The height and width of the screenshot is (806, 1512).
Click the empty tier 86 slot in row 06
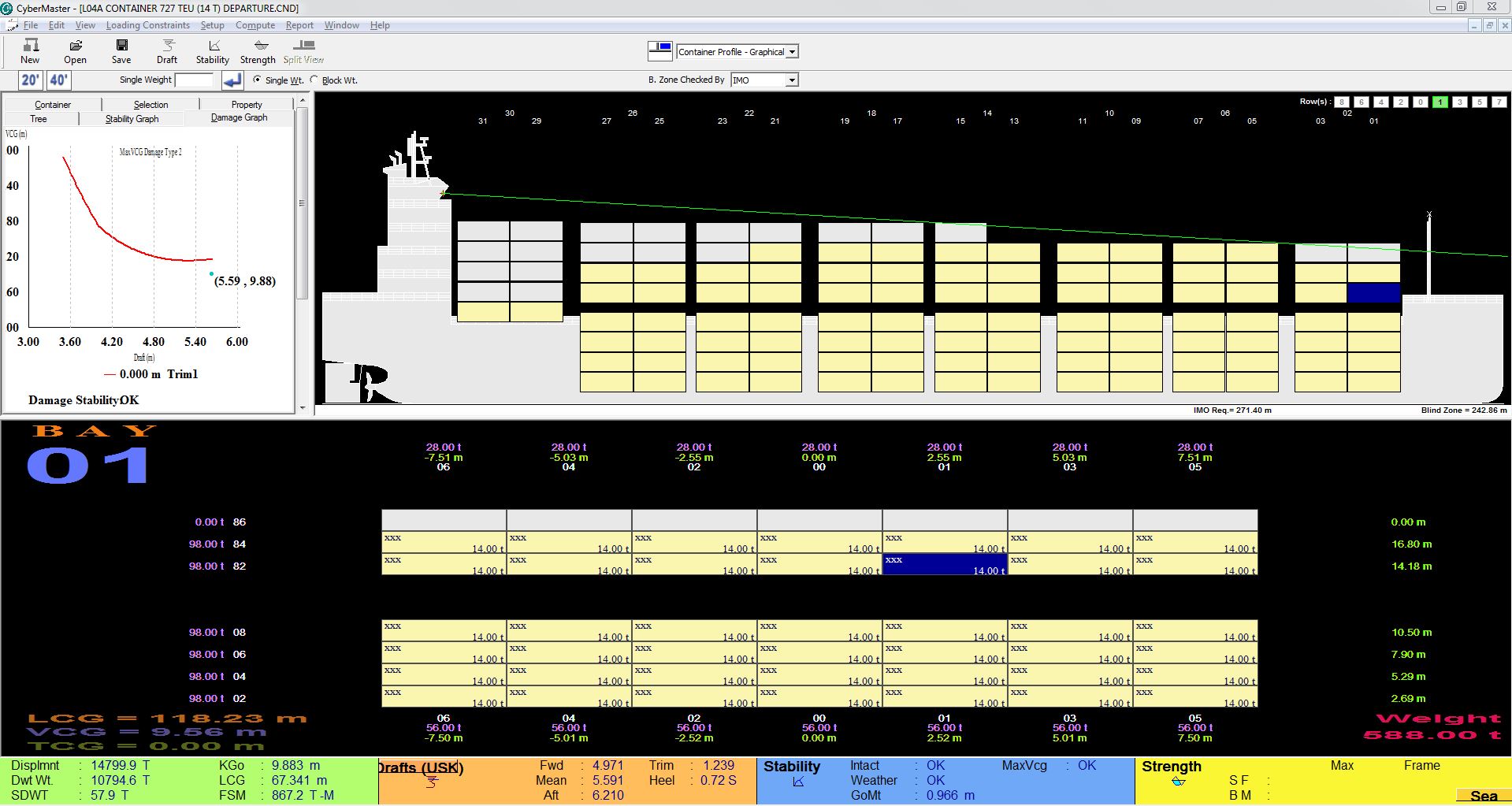444,520
